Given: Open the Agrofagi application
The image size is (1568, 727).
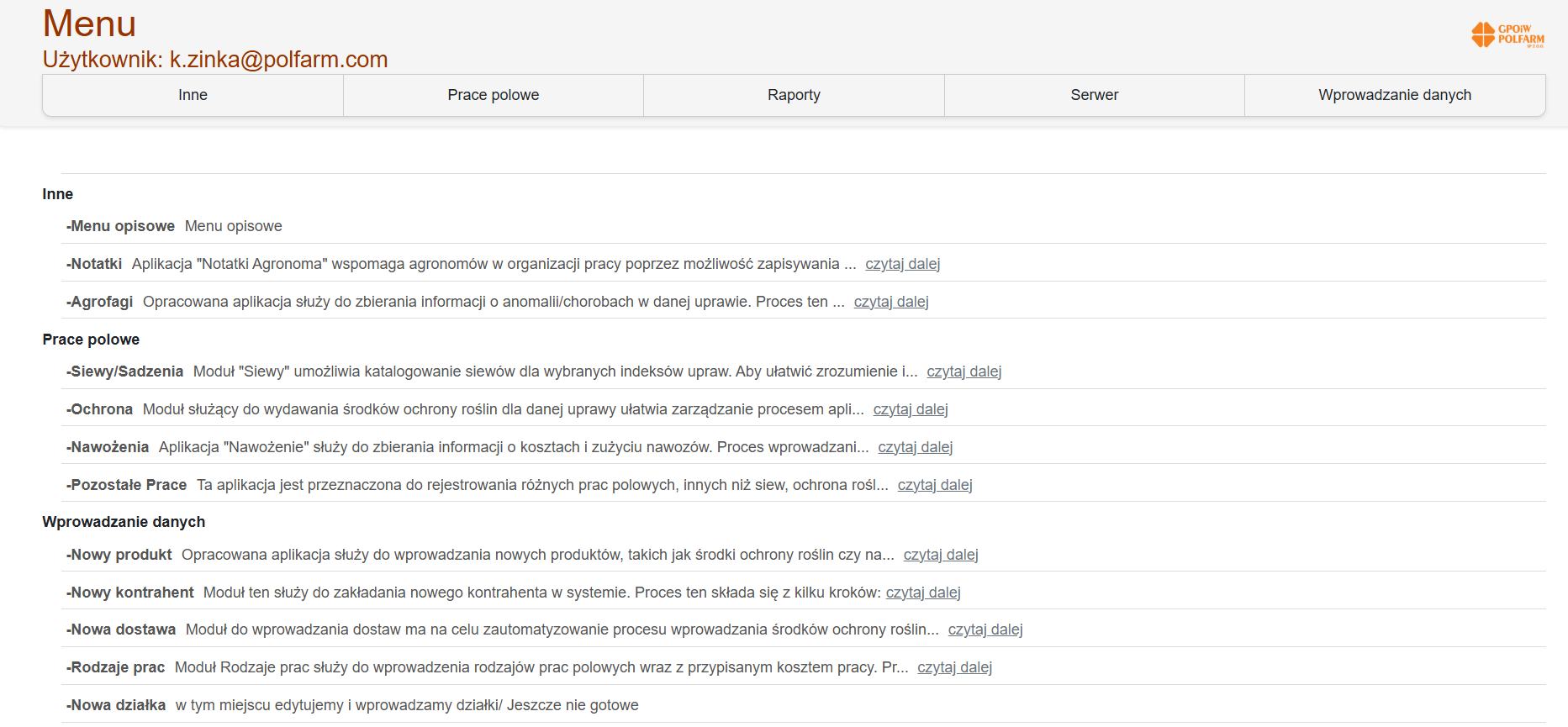Looking at the screenshot, I should point(101,302).
